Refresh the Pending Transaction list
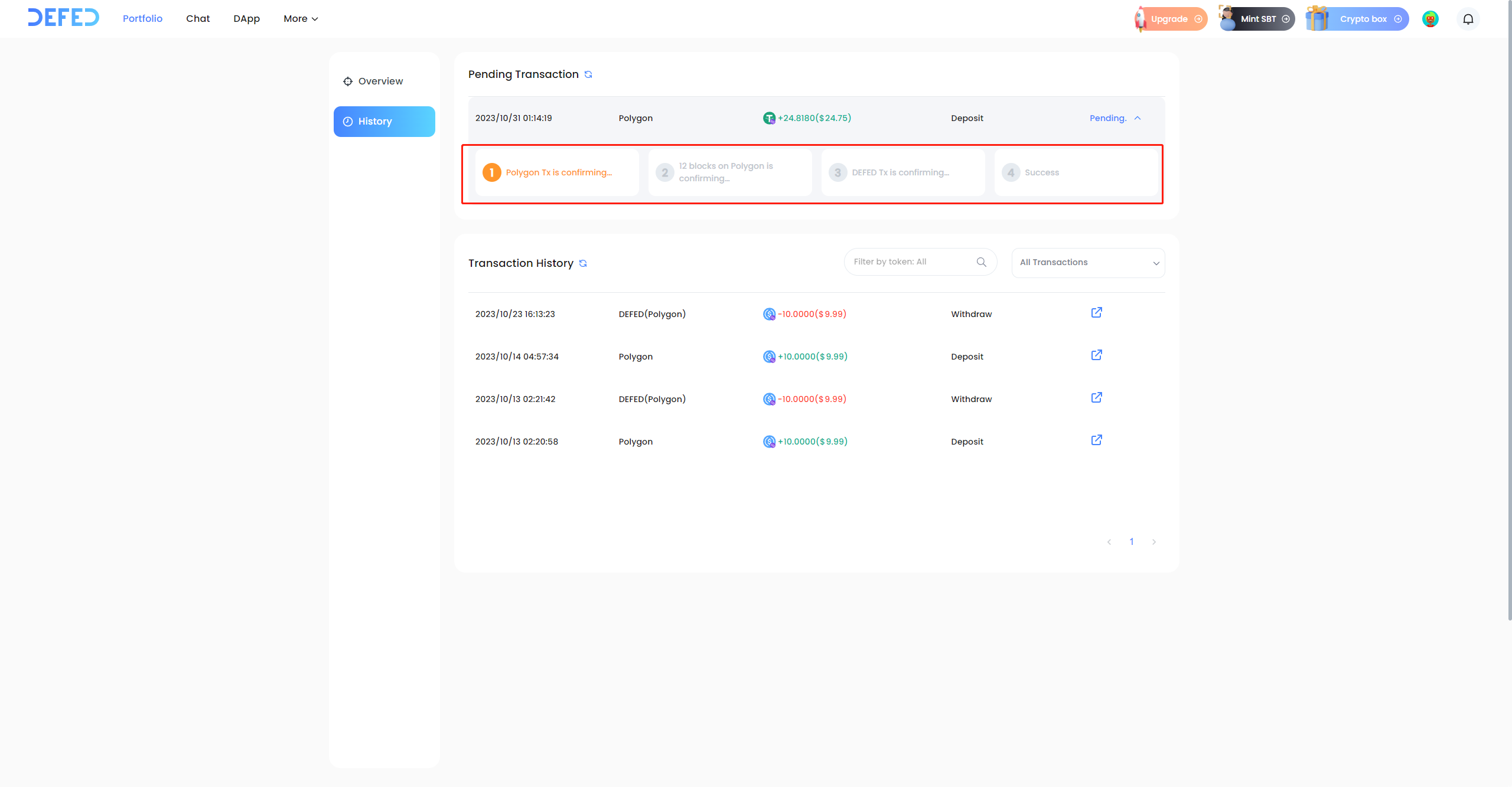Image resolution: width=1512 pixels, height=787 pixels. 588,74
